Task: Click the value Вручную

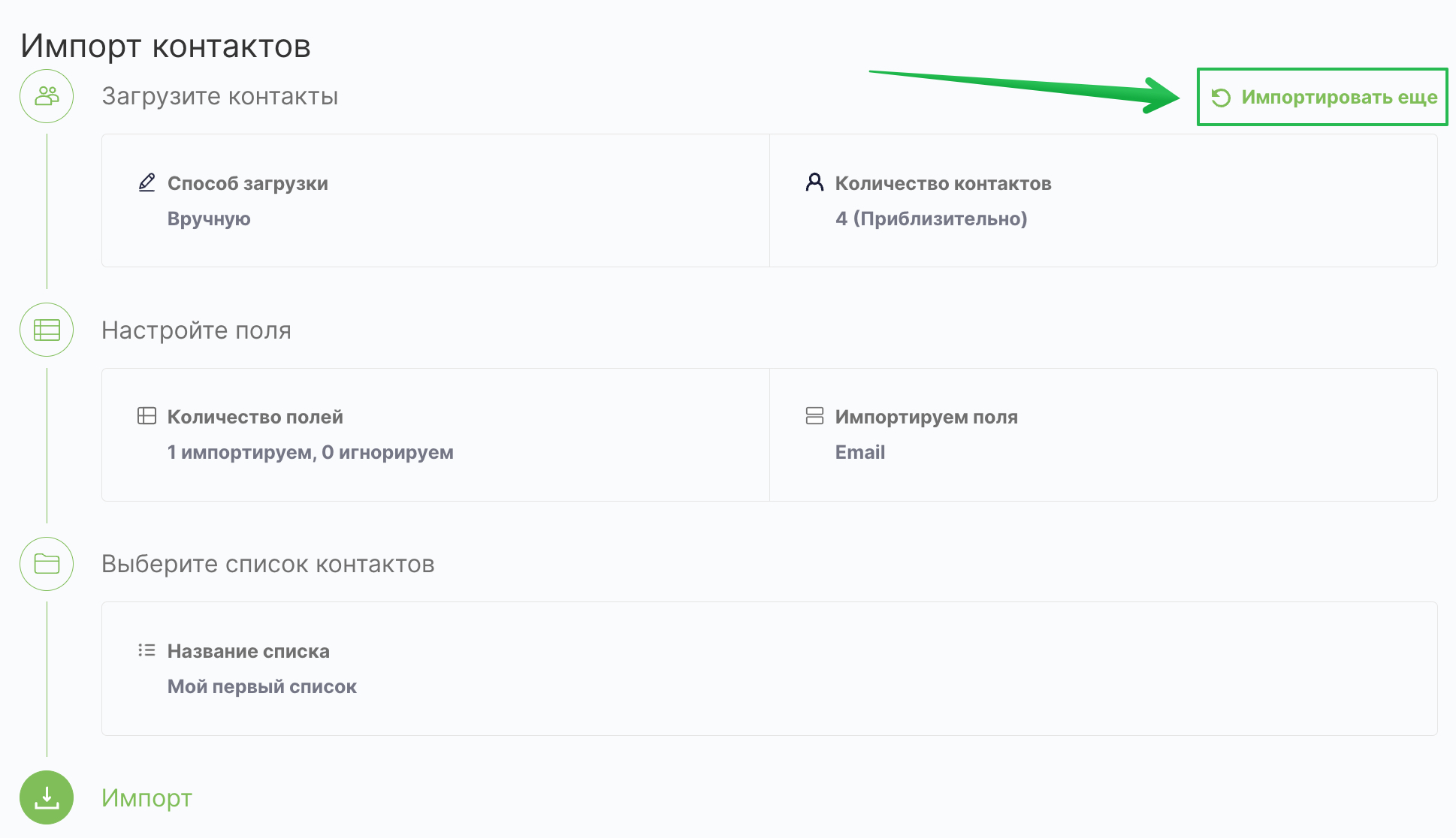Action: click(209, 219)
